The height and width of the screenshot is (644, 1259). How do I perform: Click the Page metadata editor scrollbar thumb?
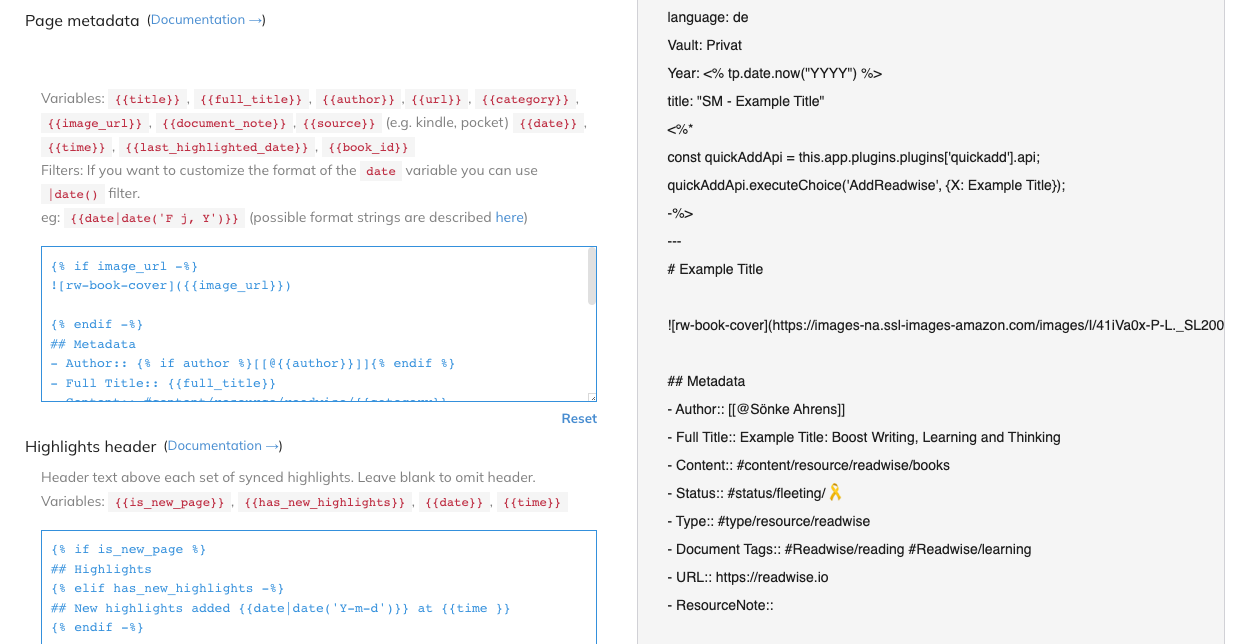pos(591,276)
